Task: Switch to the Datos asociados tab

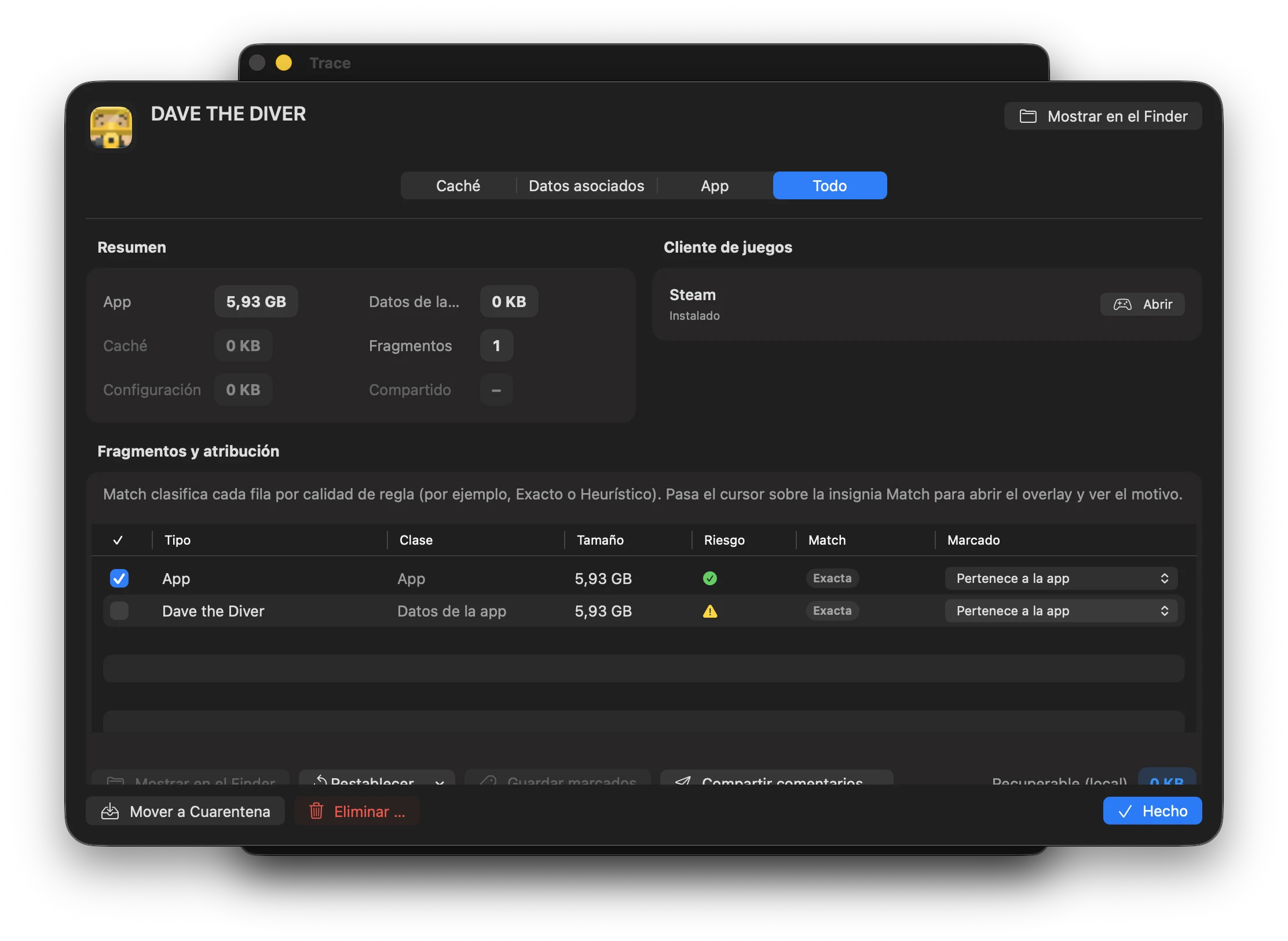Action: click(x=586, y=185)
